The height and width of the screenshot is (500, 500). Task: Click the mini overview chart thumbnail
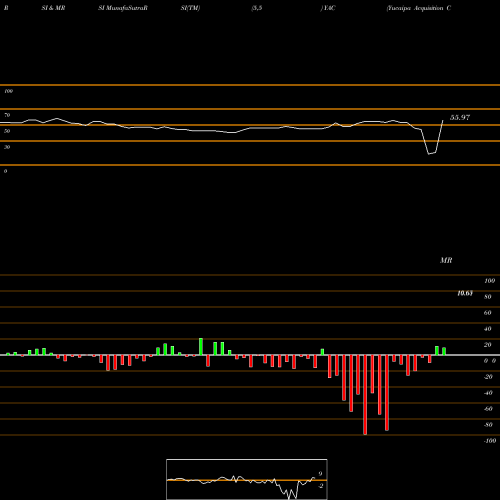[247, 479]
